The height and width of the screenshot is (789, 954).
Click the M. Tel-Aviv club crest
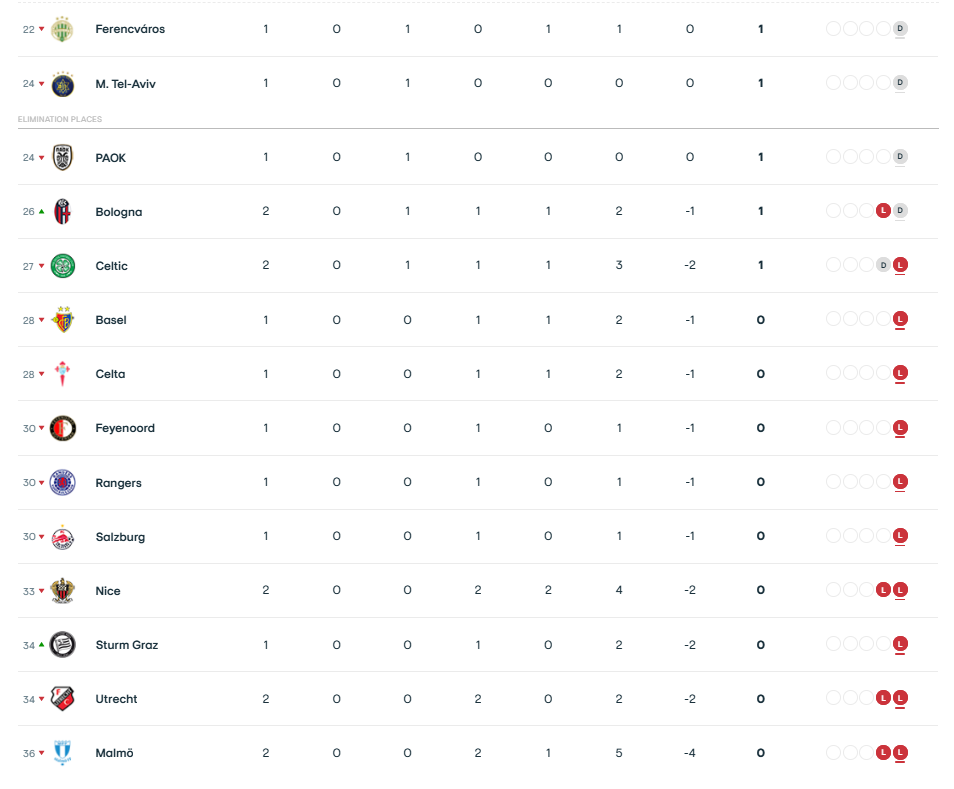coord(63,84)
